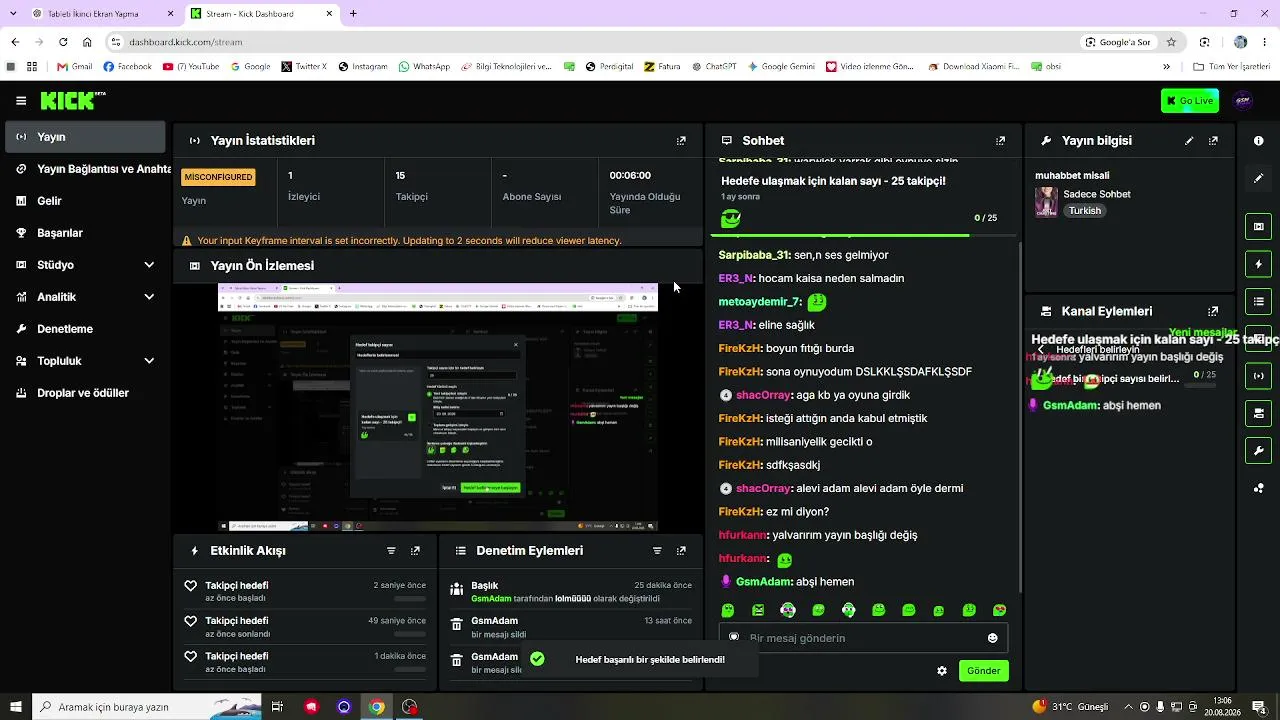1280x720 pixels.
Task: Click the chat message input field
Action: click(863, 638)
